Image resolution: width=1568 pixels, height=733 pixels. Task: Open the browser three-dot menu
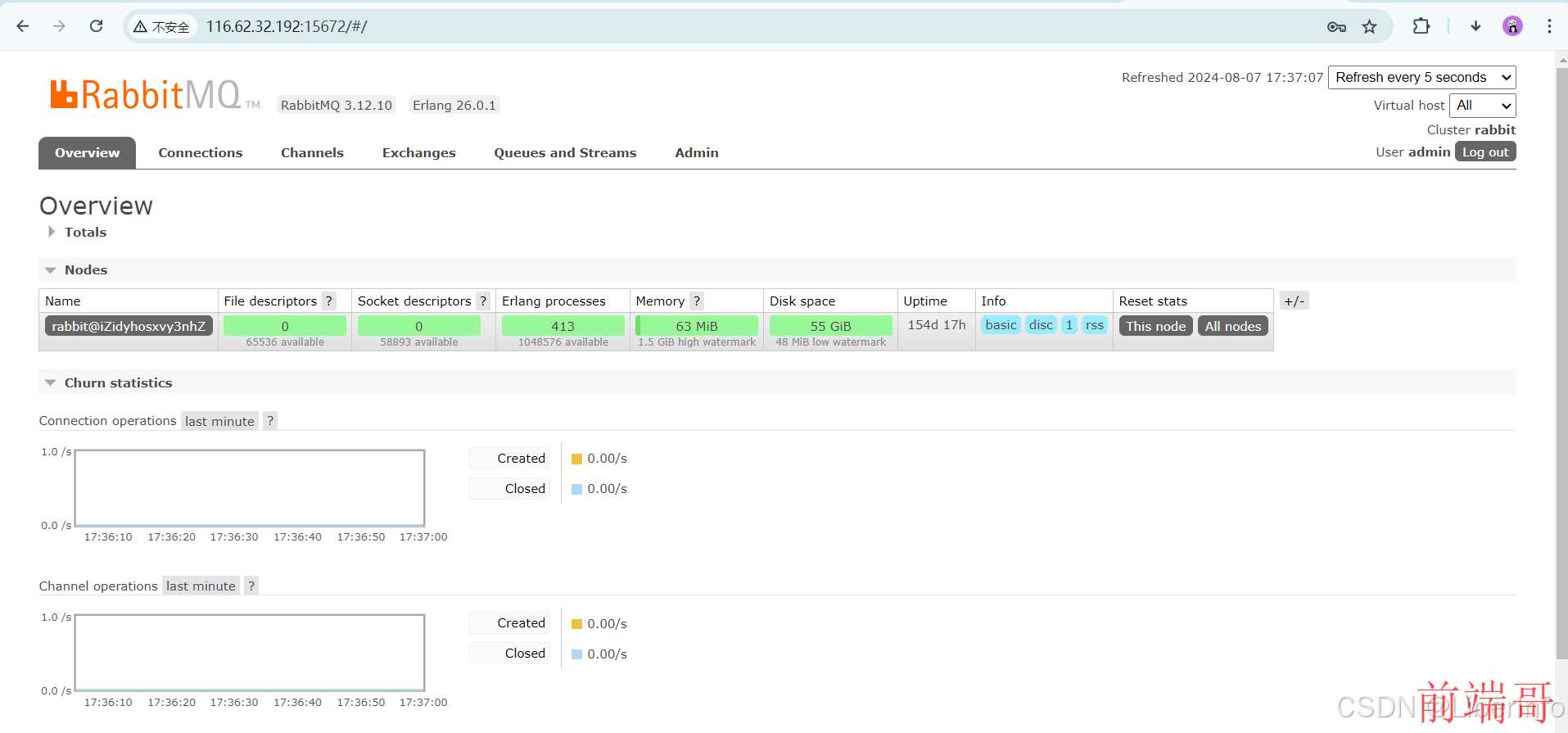[1549, 26]
